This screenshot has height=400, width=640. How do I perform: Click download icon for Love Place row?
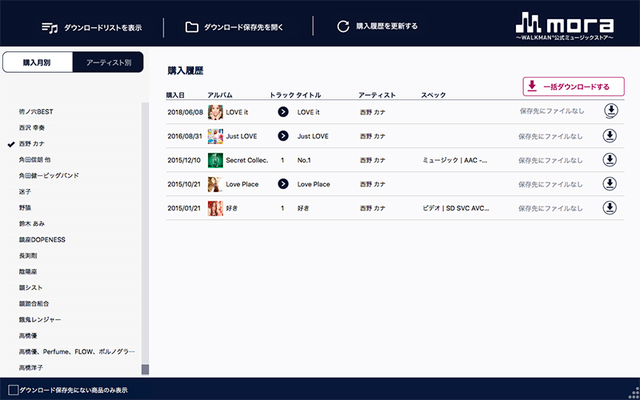610,184
